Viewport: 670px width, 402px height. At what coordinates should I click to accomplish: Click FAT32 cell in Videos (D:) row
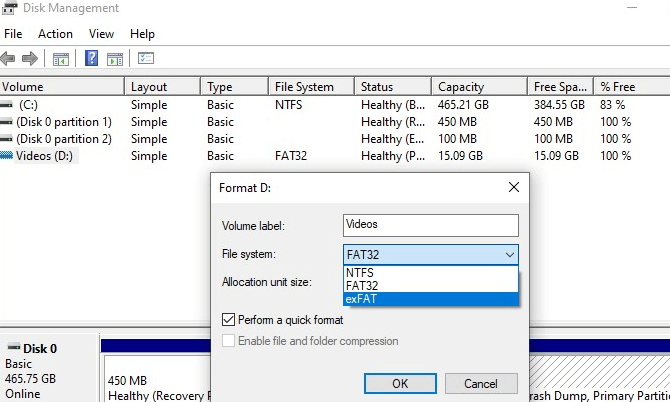291,156
